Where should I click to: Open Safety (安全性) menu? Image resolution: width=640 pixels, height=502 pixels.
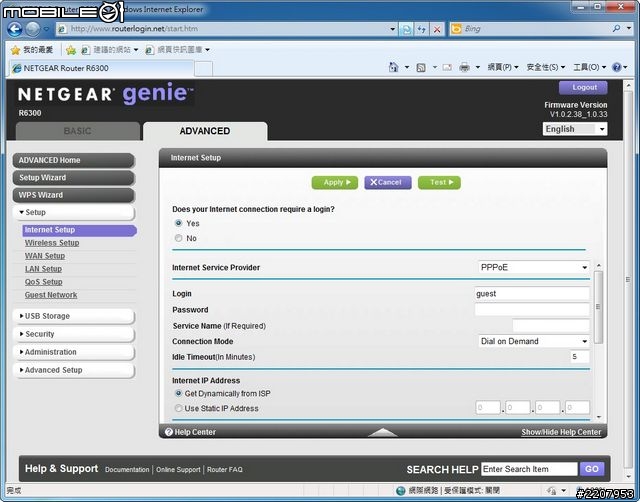[x=546, y=67]
